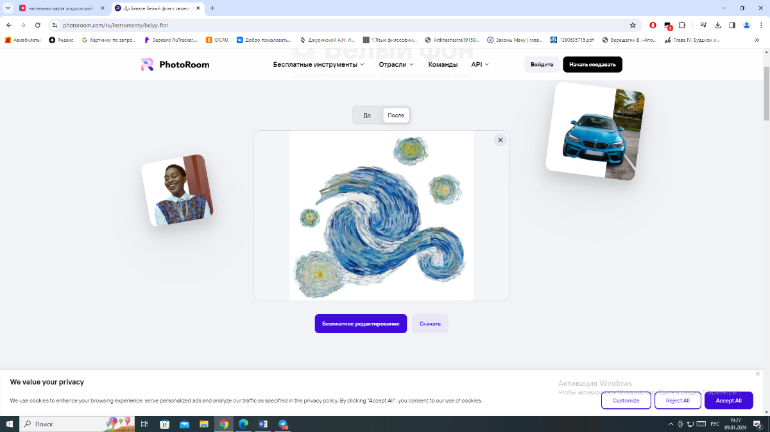View site information icon in address bar
Screen dimensions: 770x432
click(x=55, y=25)
